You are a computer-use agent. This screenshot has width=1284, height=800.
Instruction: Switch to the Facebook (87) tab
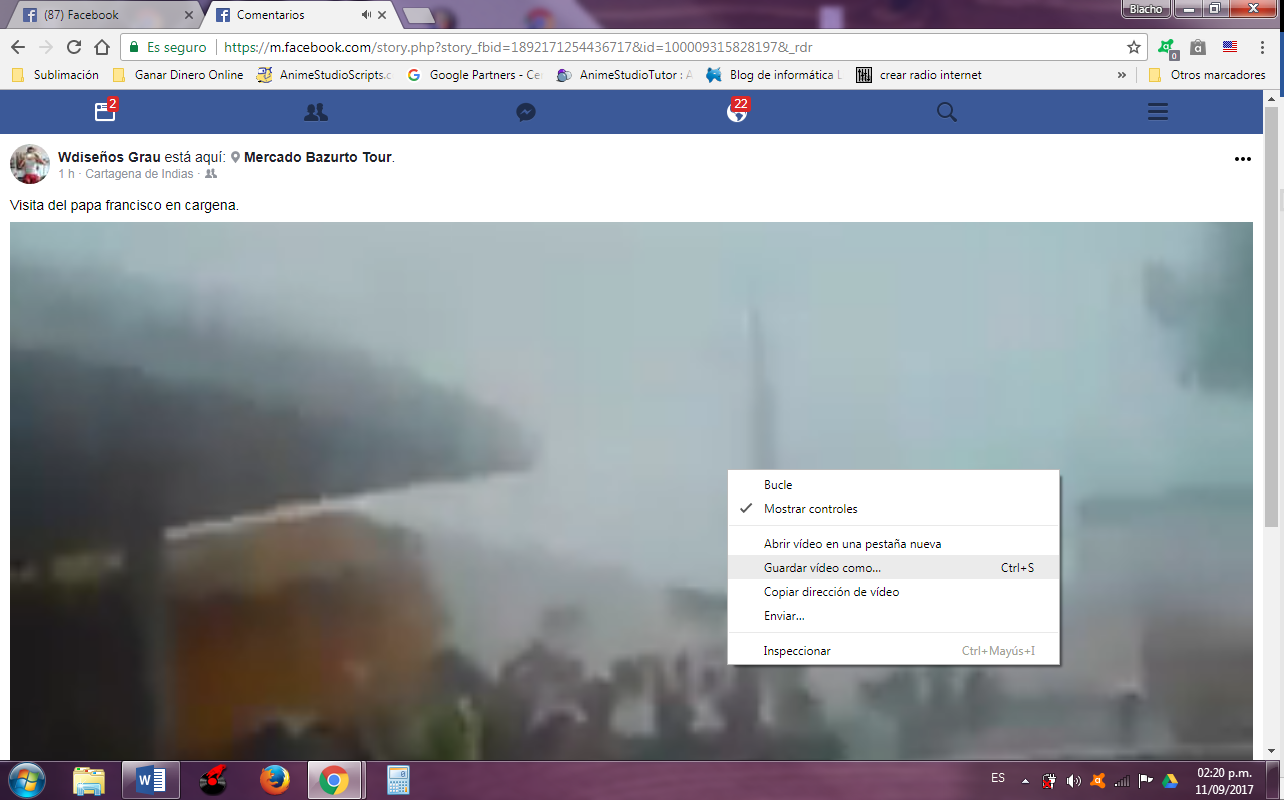click(100, 15)
